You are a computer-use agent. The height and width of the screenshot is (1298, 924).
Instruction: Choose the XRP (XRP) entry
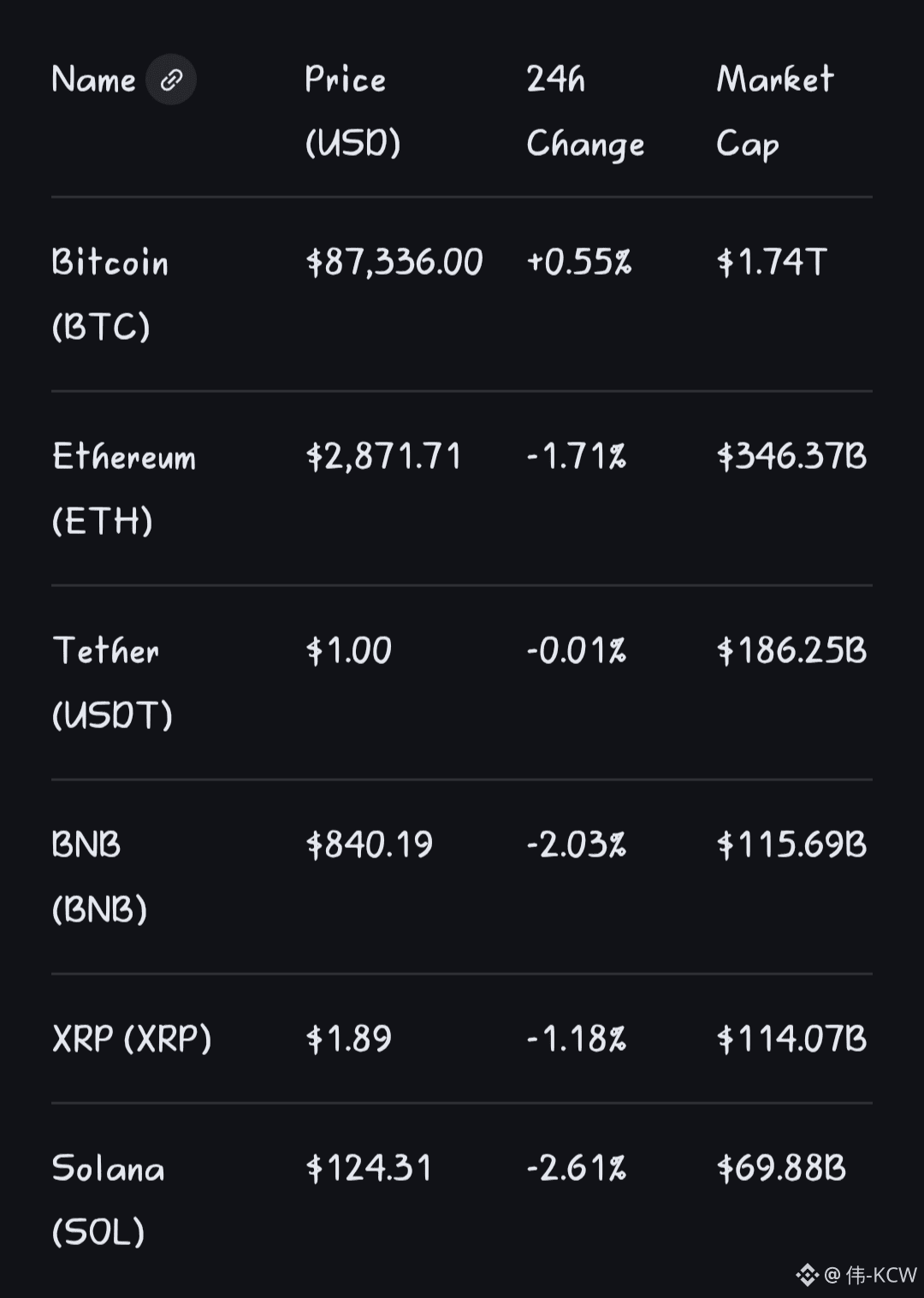[x=132, y=1039]
